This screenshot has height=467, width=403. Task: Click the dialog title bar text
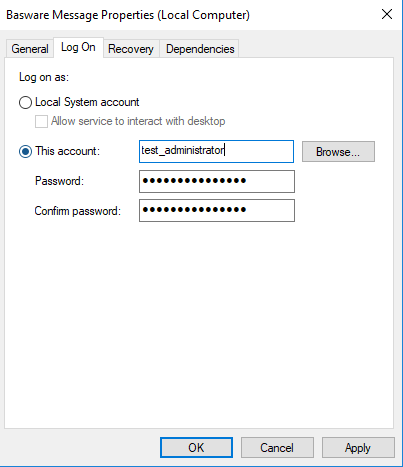(128, 15)
